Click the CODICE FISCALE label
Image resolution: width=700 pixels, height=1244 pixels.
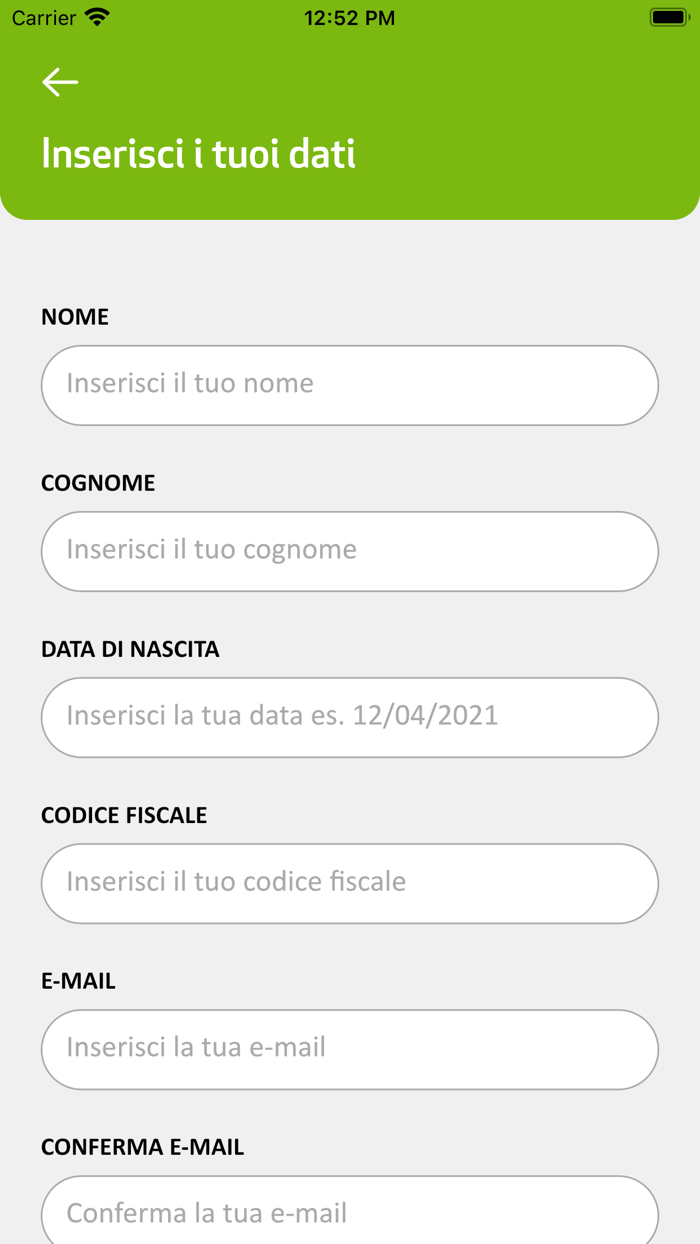(124, 815)
